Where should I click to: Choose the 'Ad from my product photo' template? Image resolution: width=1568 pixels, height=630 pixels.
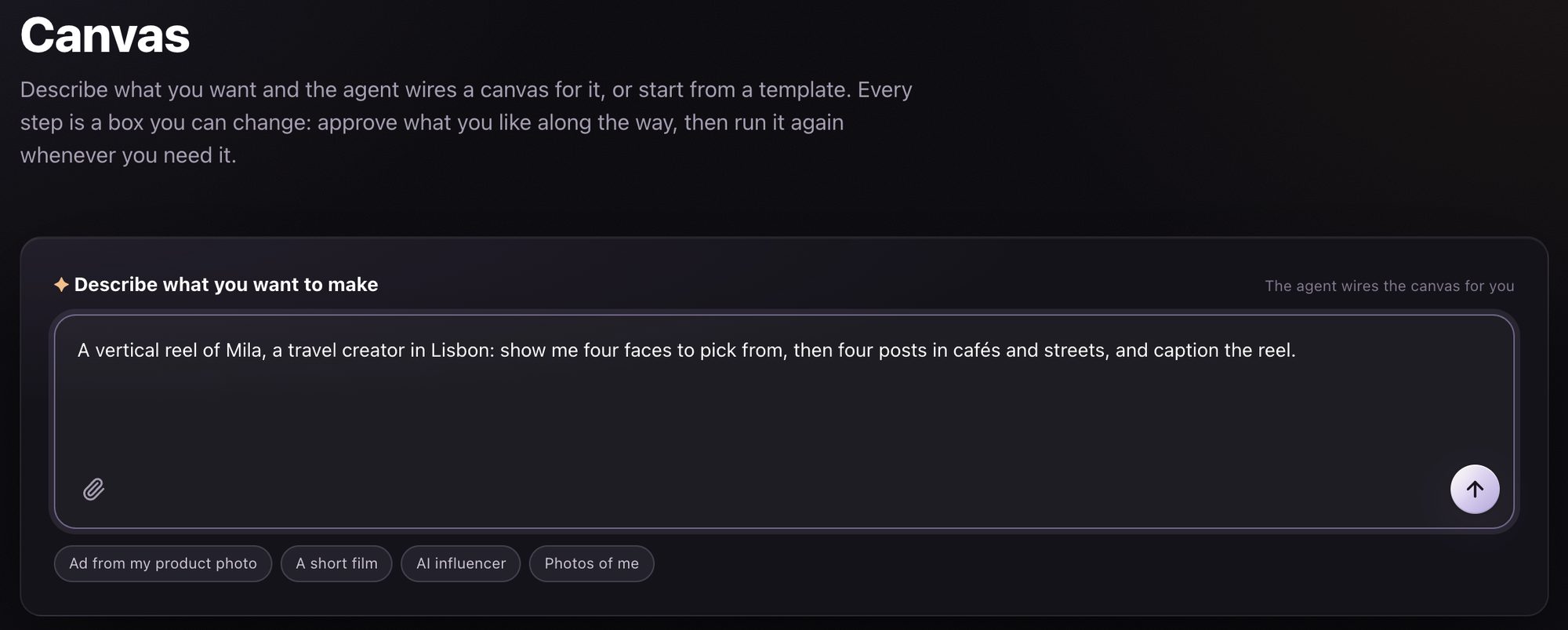[163, 563]
